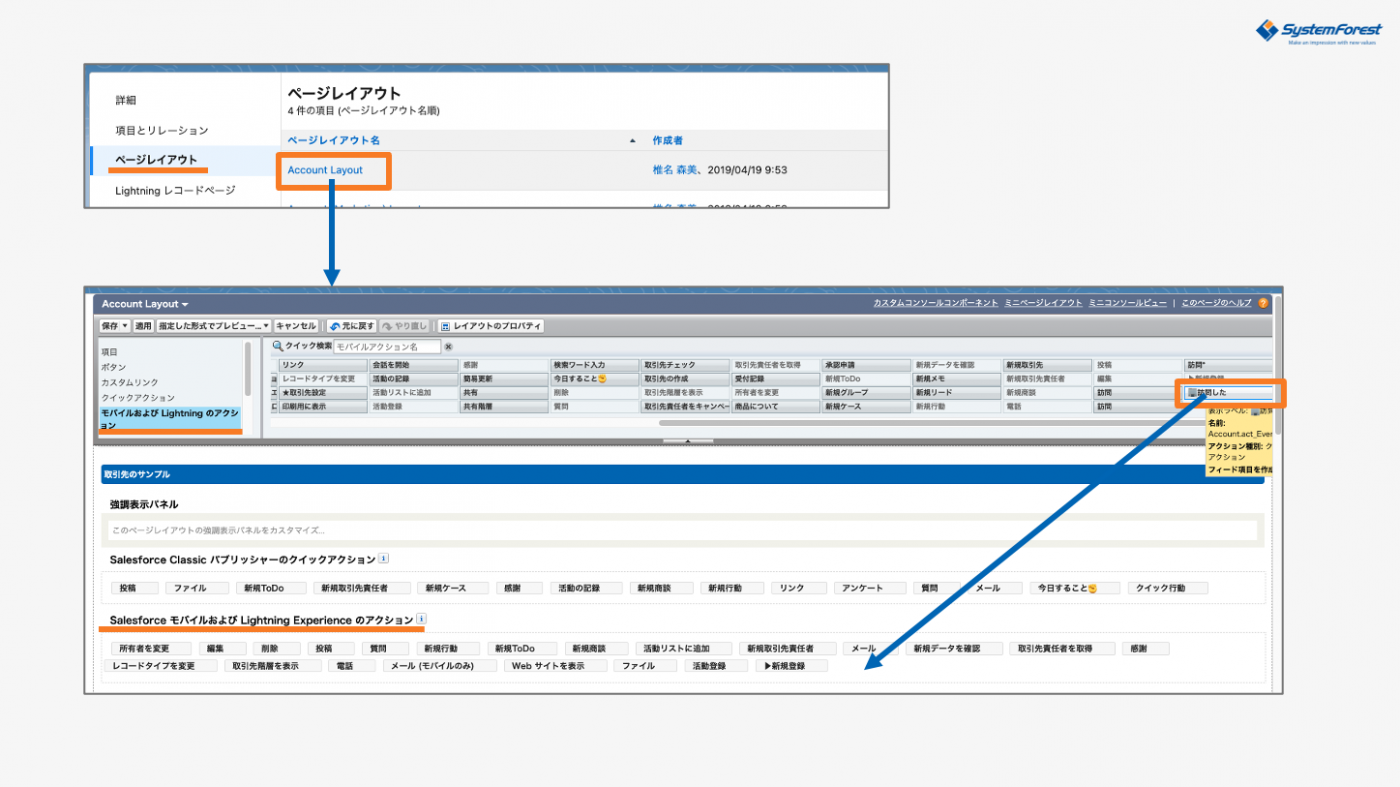Viewport: 1400px width, 787px height.
Task: Click the ページレイアウト名 column header
Action: 333,141
